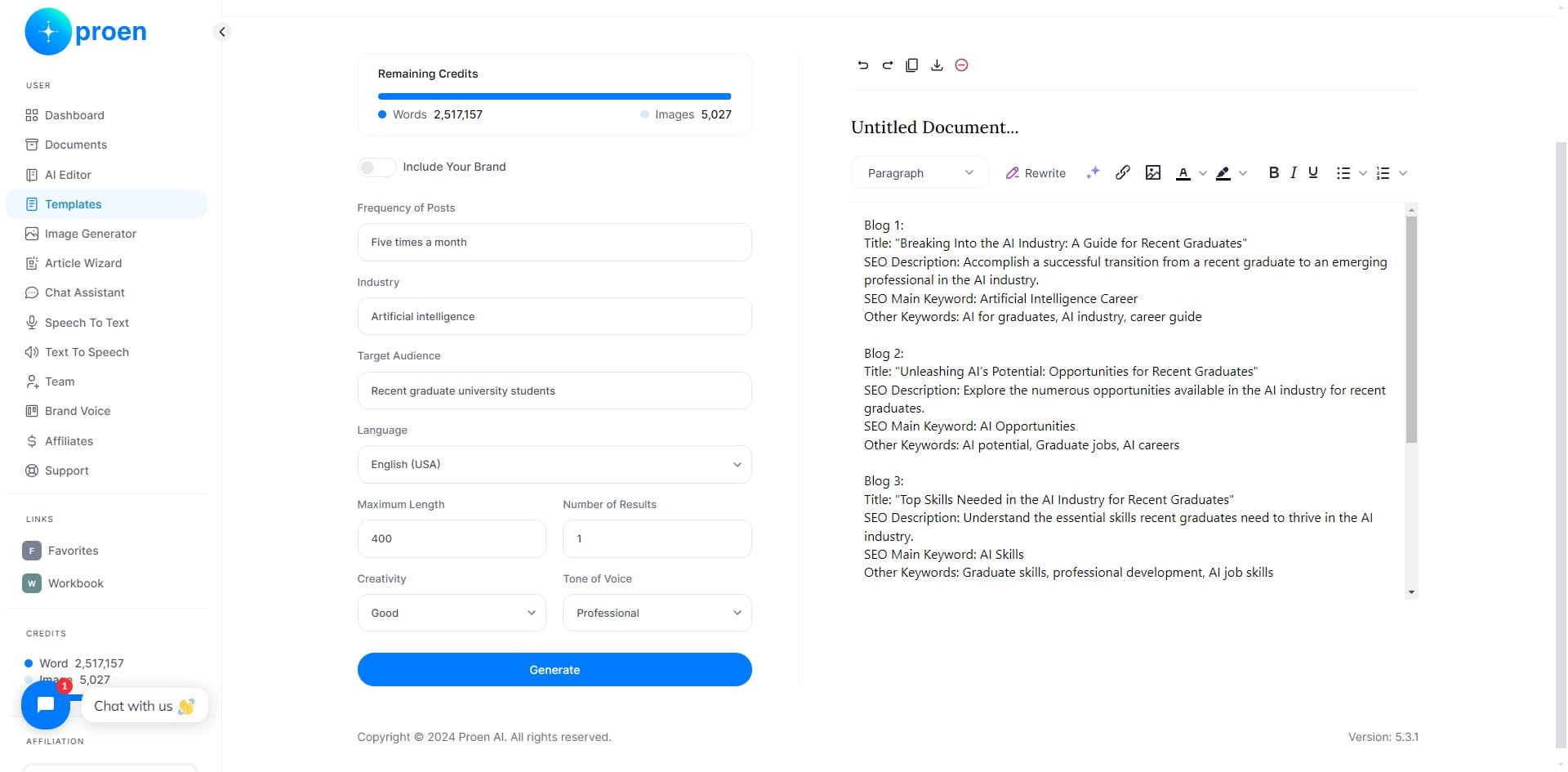
Task: Toggle underline formatting in the editor
Action: click(1313, 172)
